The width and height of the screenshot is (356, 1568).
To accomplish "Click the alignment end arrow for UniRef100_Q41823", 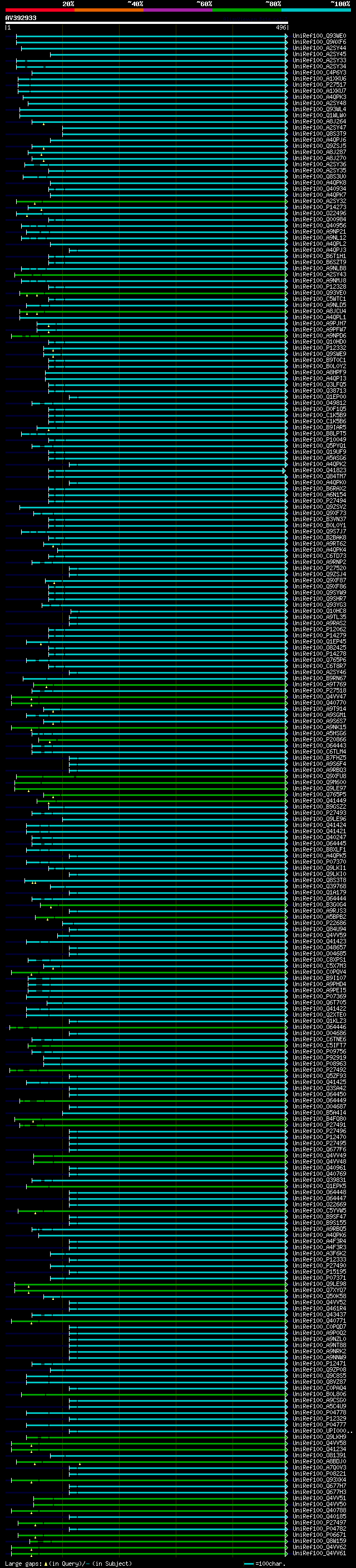I will click(x=284, y=471).
